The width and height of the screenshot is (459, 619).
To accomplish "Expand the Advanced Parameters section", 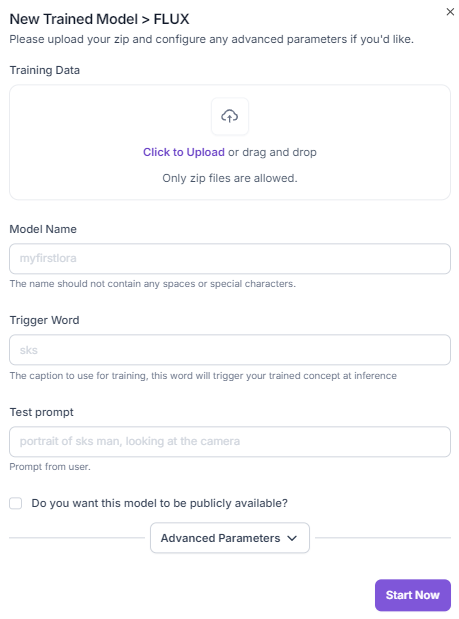I will [230, 538].
